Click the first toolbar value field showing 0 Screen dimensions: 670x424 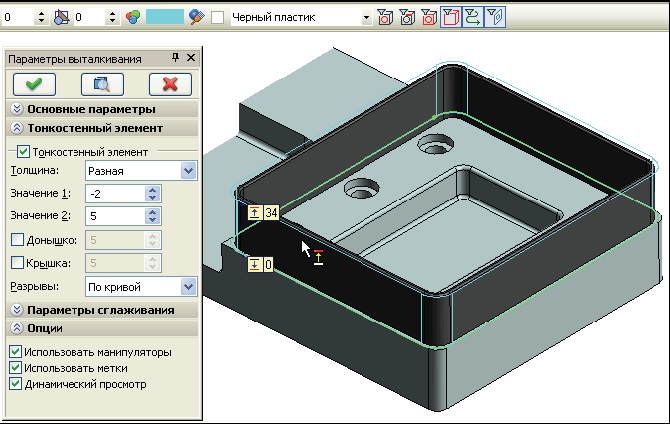pyautogui.click(x=18, y=18)
